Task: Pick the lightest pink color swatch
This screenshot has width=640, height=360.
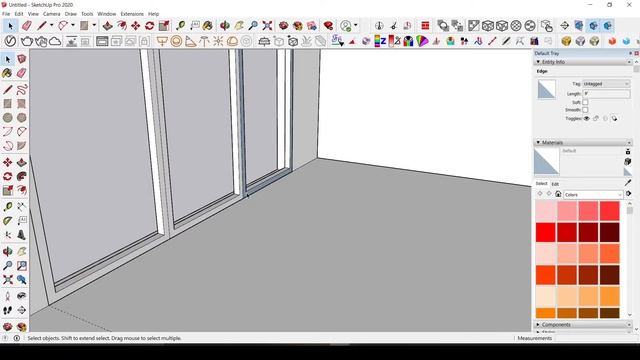Action: pyautogui.click(x=546, y=211)
